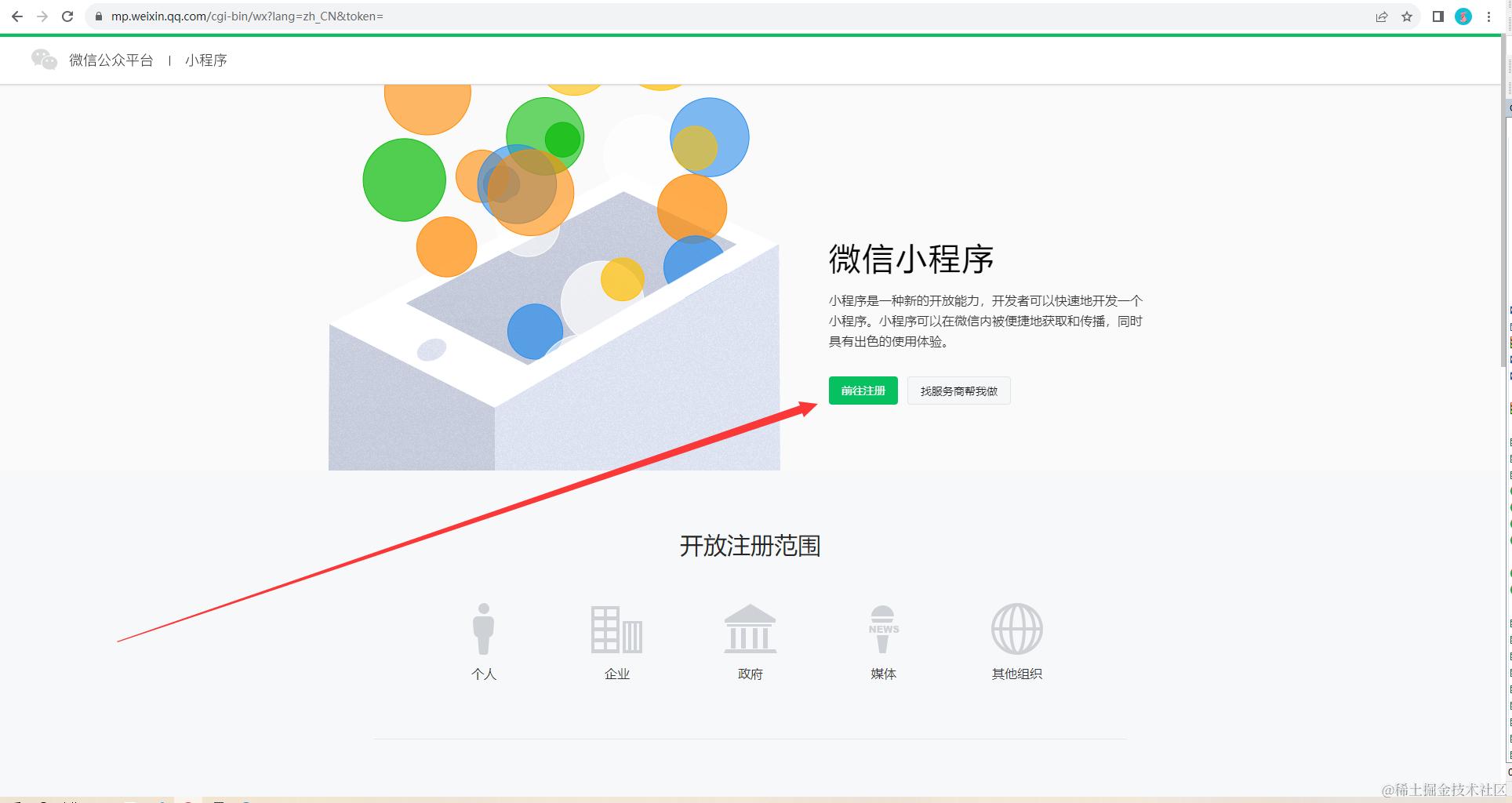This screenshot has height=803, width=1512.
Task: Reload the page with refresh icon
Action: coord(67,16)
